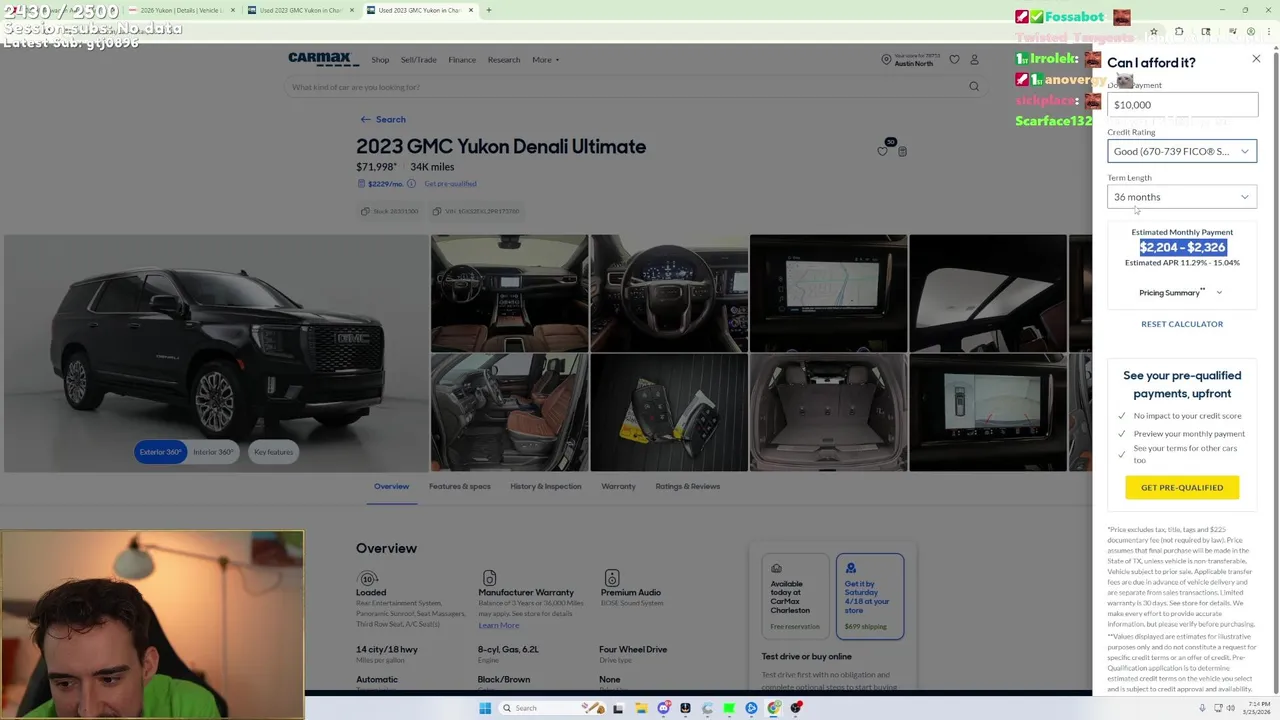
Task: Switch to Interior 360° view
Action: point(213,452)
